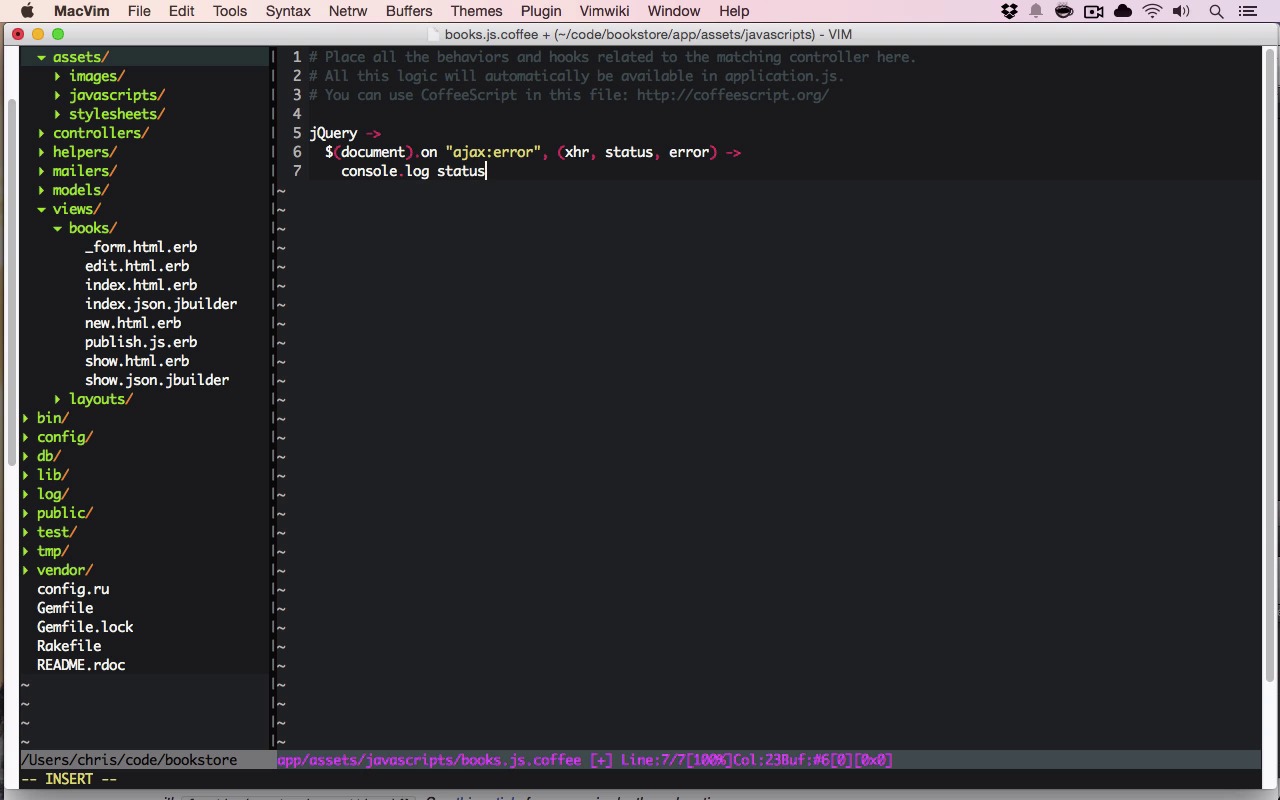Open index.html.erb in the tree
1280x800 pixels.
(x=141, y=285)
